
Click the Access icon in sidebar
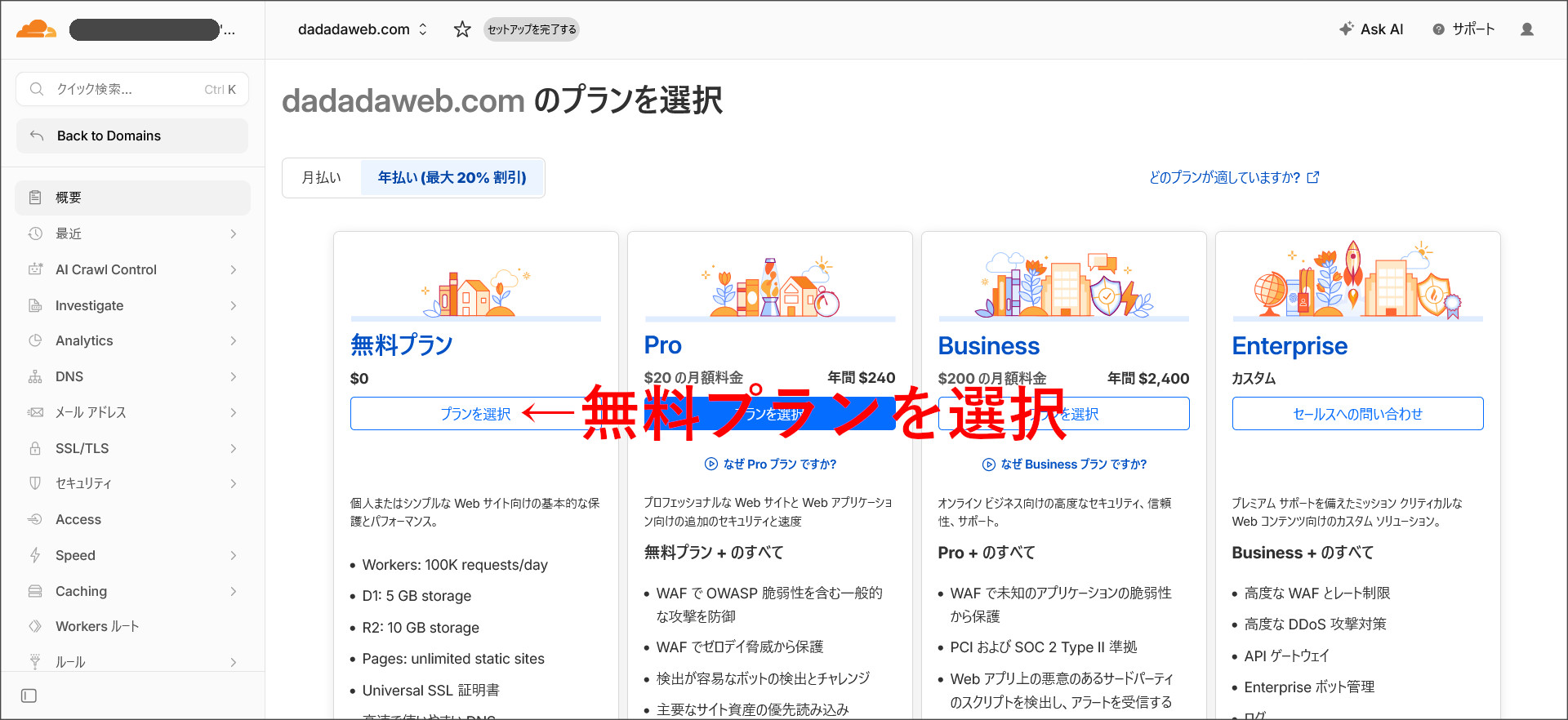click(35, 519)
